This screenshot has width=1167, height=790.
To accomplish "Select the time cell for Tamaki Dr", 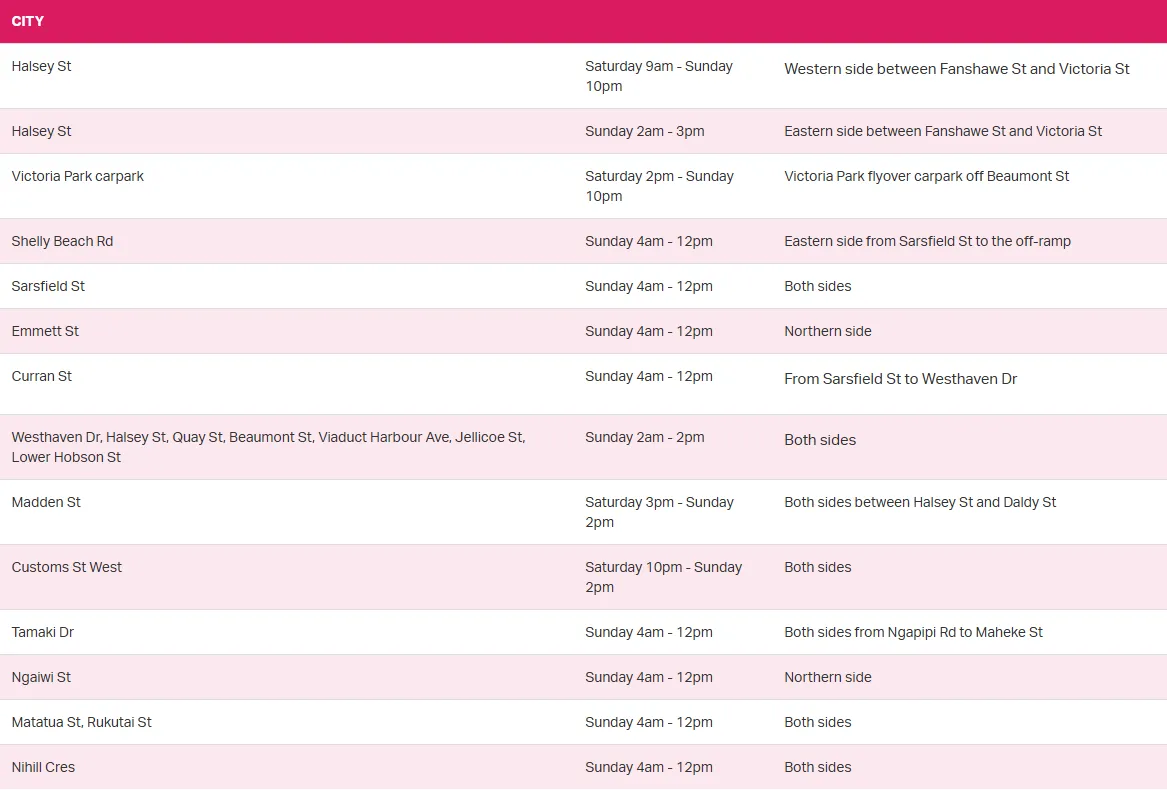I will [649, 632].
